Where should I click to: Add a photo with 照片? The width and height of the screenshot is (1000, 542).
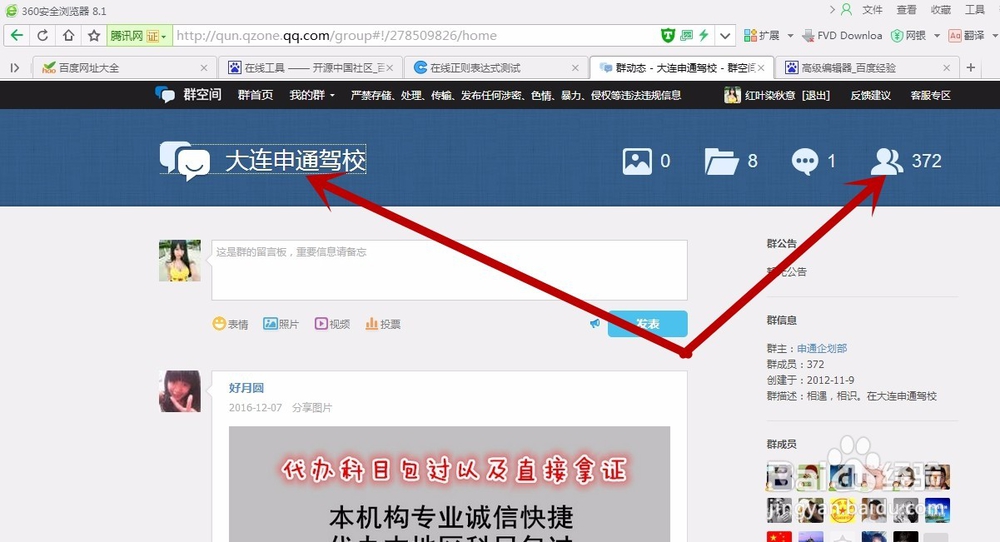pos(281,324)
